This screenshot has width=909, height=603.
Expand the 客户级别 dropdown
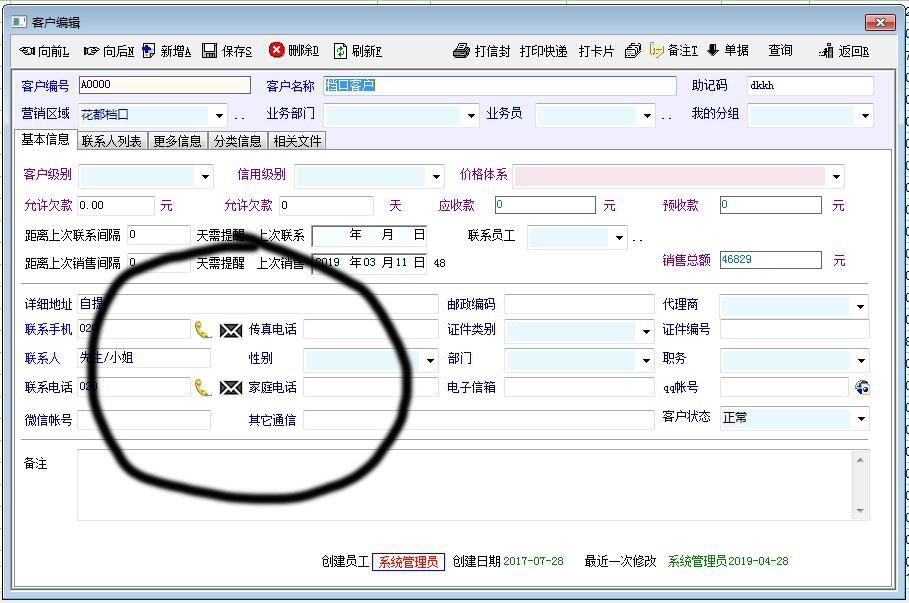[205, 177]
